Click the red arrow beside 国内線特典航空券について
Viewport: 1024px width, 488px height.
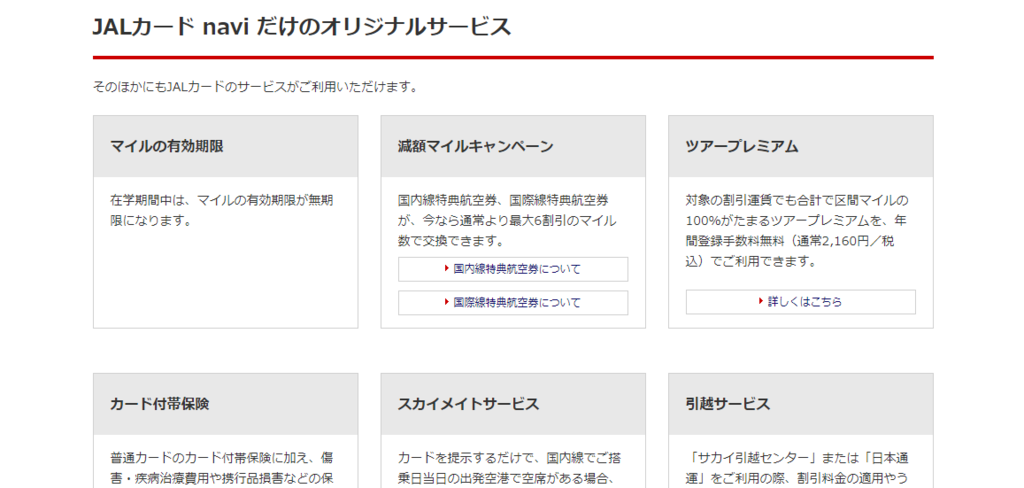[x=447, y=268]
